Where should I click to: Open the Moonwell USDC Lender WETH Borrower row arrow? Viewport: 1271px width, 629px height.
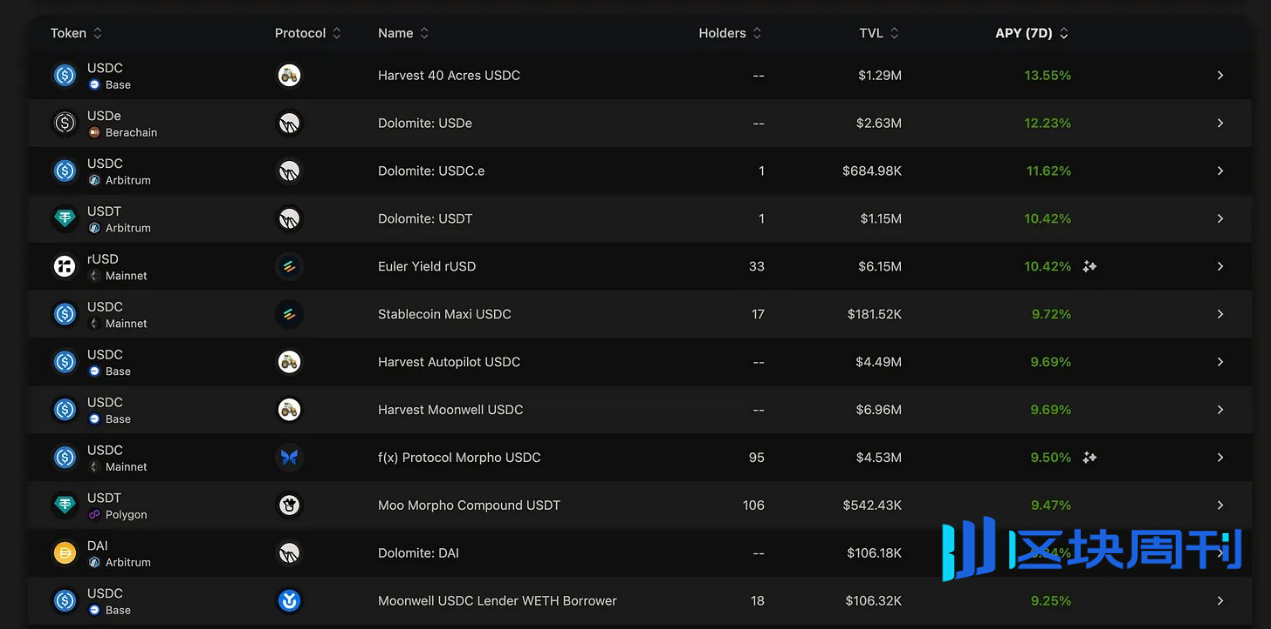point(1220,601)
